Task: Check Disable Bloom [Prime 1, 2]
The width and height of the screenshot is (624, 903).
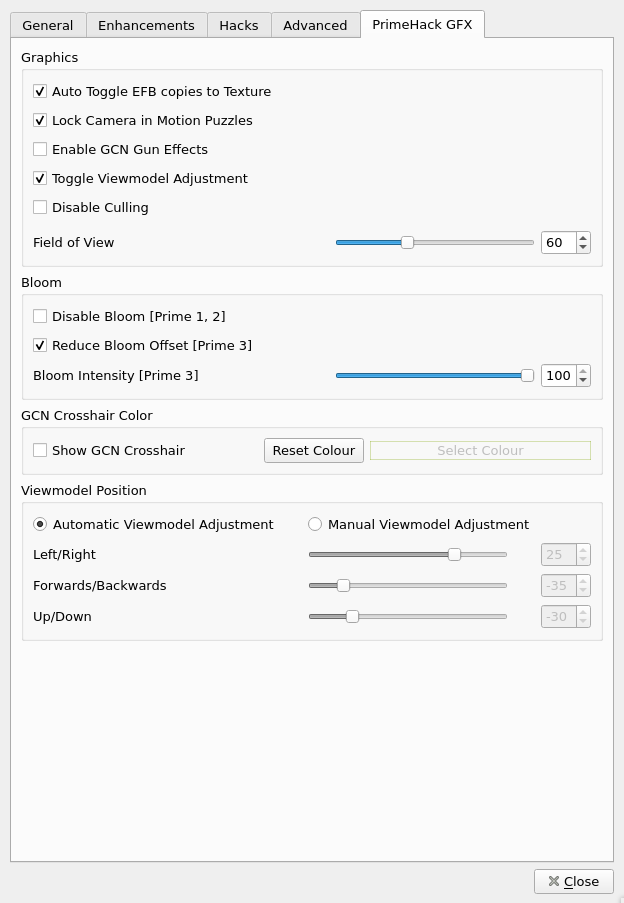Action: pyautogui.click(x=40, y=316)
